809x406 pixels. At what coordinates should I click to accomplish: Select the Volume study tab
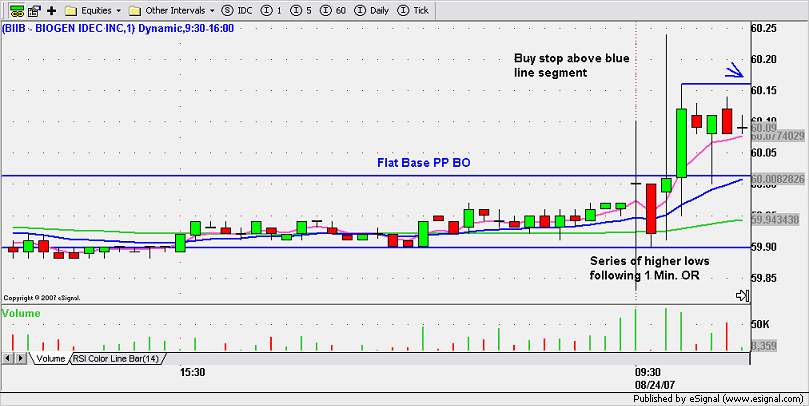50,359
